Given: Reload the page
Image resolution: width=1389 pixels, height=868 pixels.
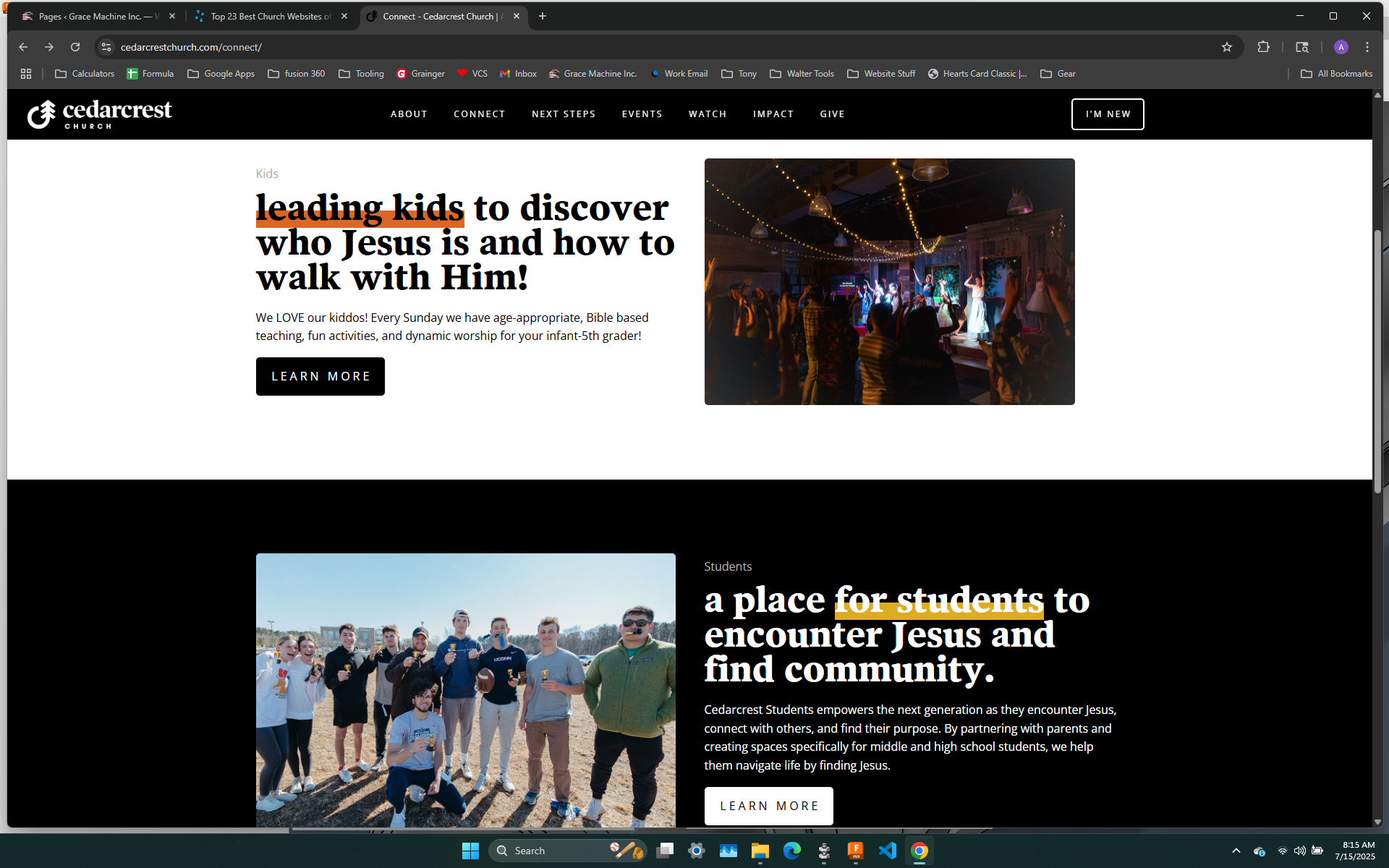Looking at the screenshot, I should click(x=75, y=47).
